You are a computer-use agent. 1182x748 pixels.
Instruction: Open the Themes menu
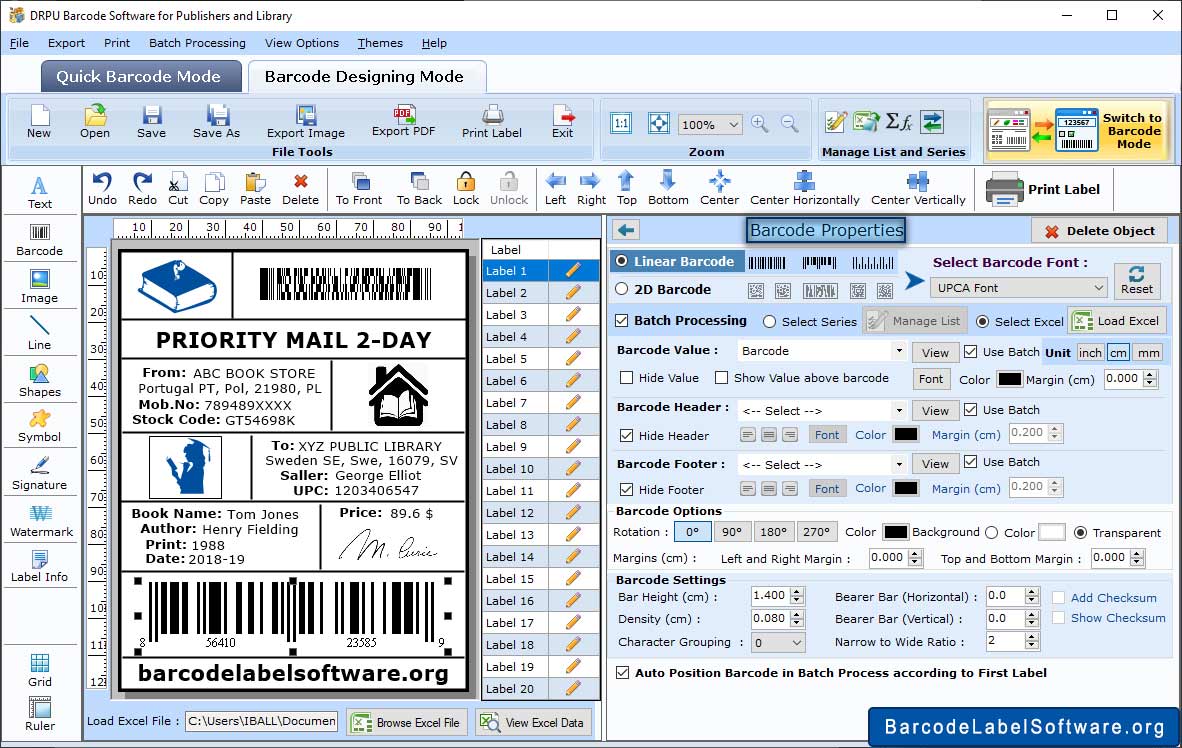point(380,43)
